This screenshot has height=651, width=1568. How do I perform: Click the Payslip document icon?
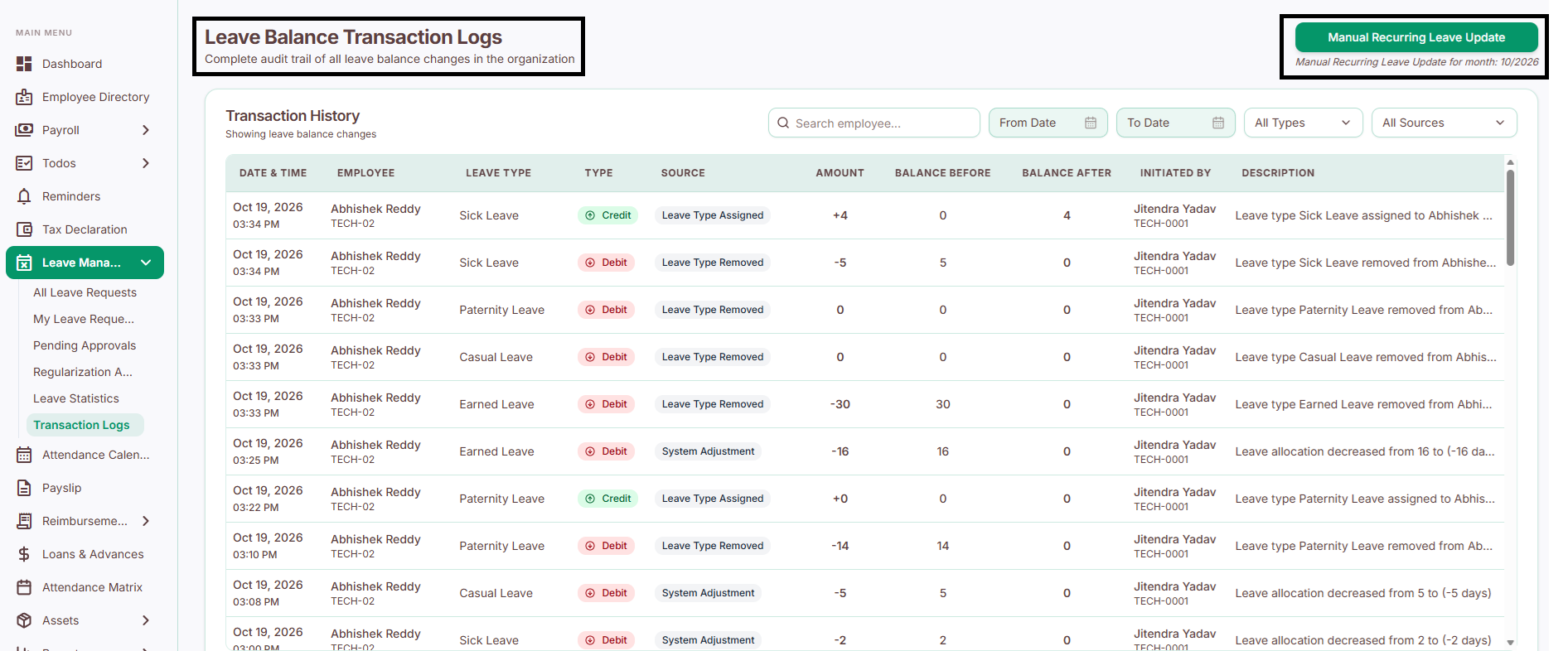tap(24, 488)
